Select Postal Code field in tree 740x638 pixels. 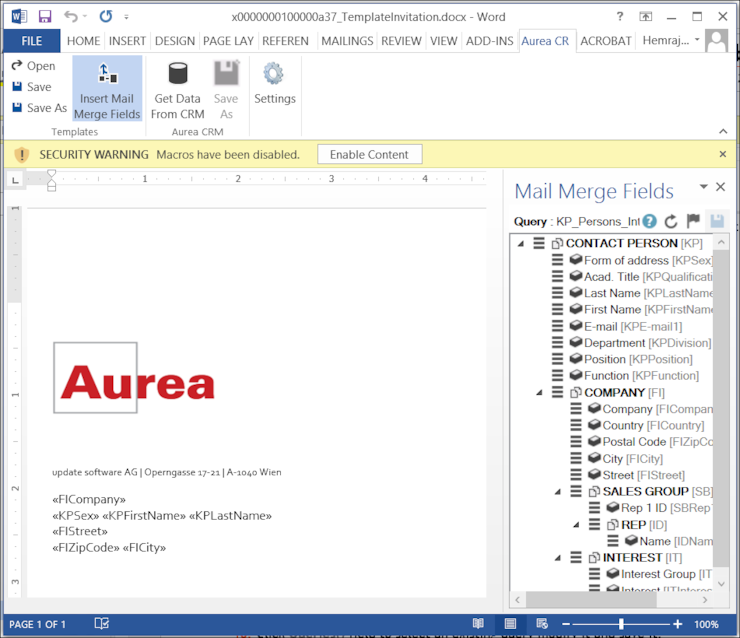(x=657, y=442)
